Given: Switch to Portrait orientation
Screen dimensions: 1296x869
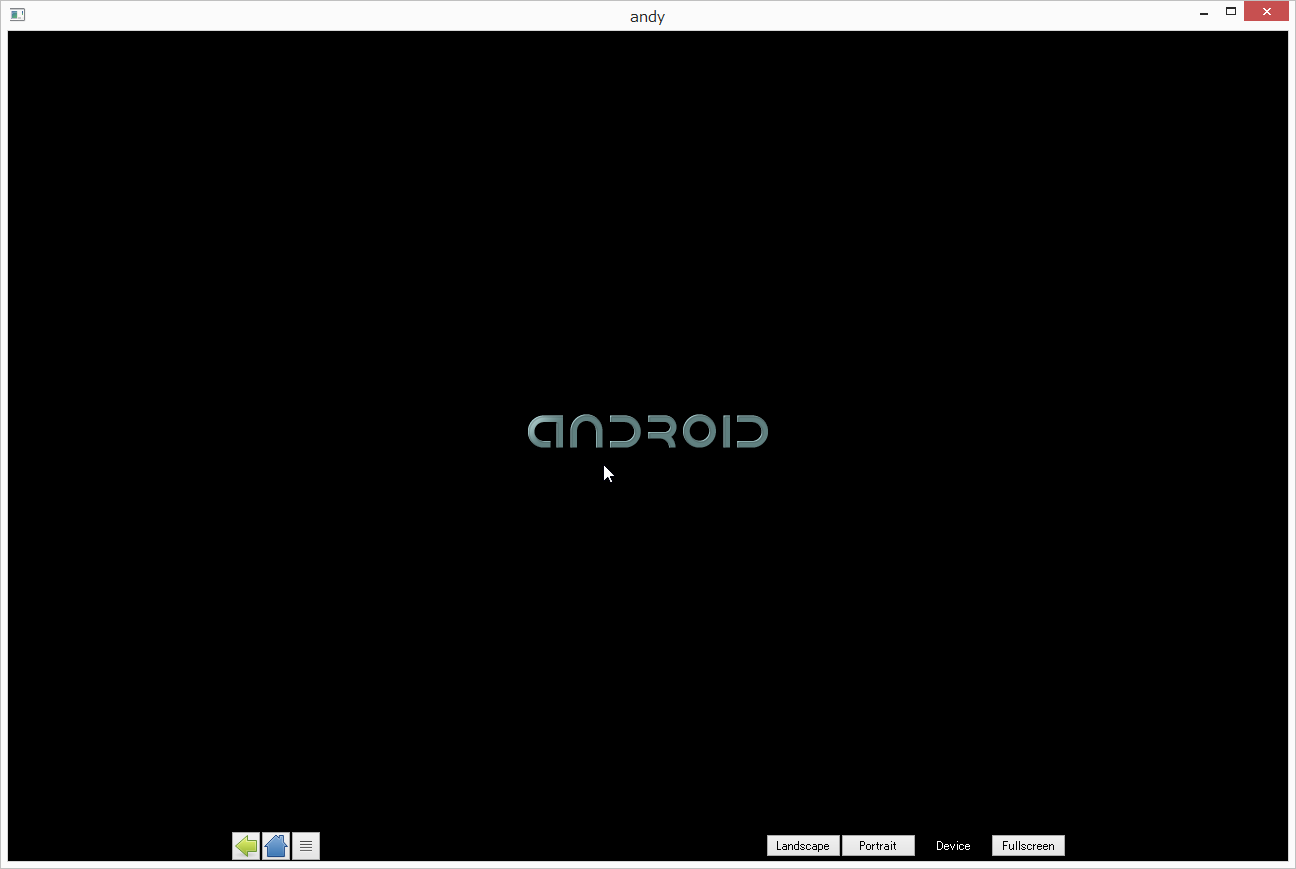Looking at the screenshot, I should pyautogui.click(x=878, y=846).
